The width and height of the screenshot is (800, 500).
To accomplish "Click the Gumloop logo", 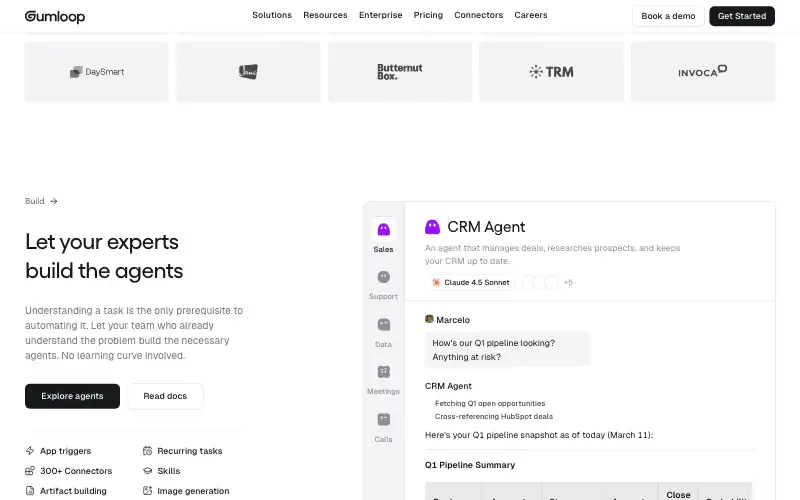I will point(55,16).
